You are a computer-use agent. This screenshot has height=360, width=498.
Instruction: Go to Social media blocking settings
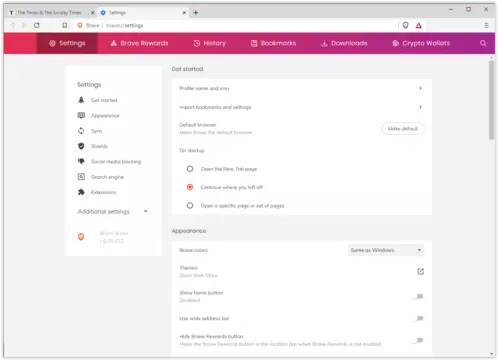(x=116, y=161)
